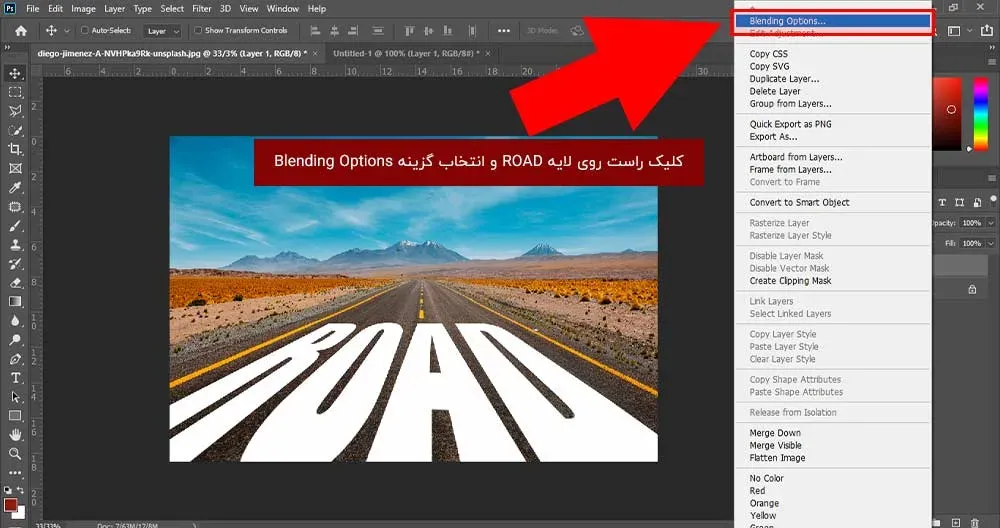Click the layer lock icon
The width and height of the screenshot is (1000, 528).
click(x=972, y=290)
